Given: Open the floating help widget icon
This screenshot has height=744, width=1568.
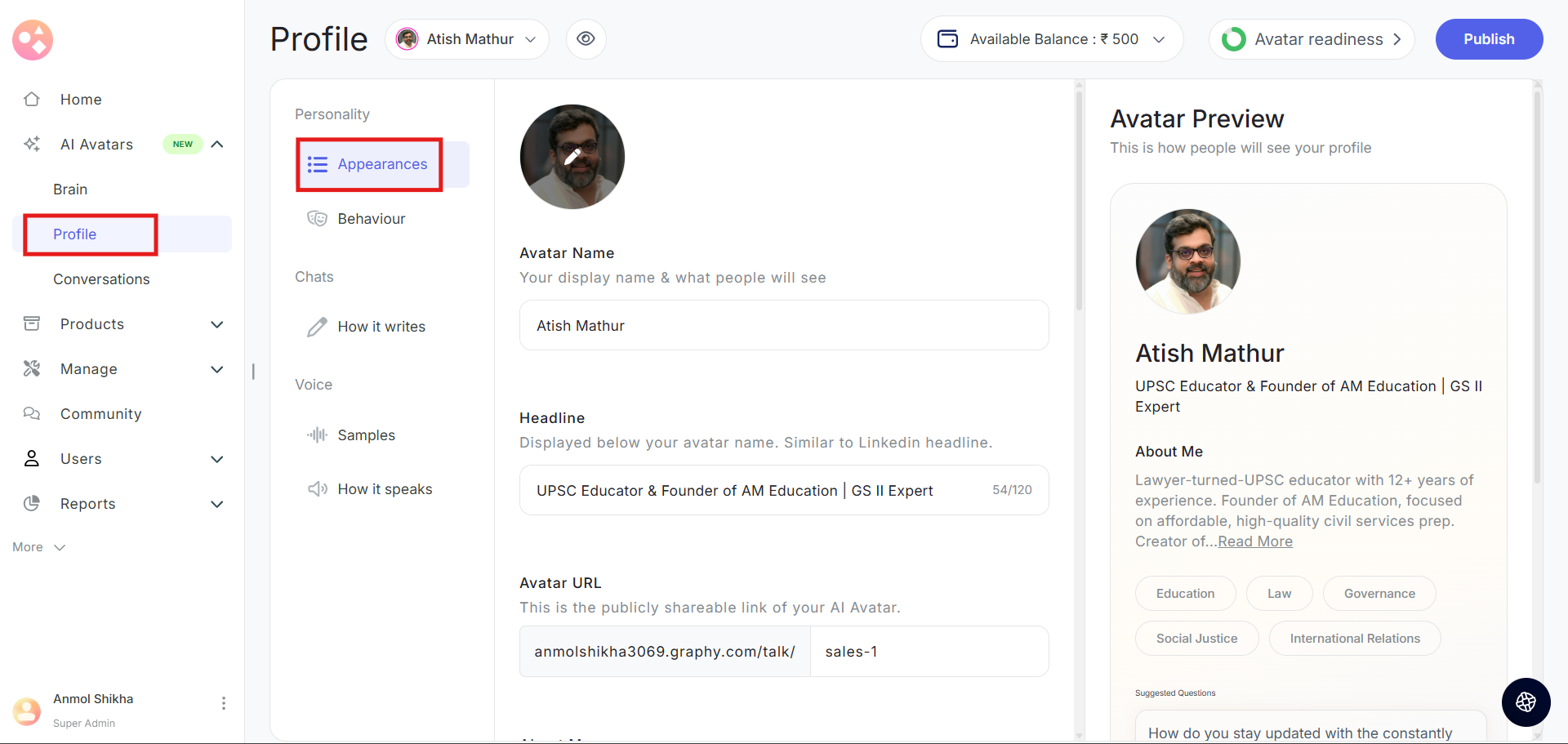Looking at the screenshot, I should (x=1526, y=702).
